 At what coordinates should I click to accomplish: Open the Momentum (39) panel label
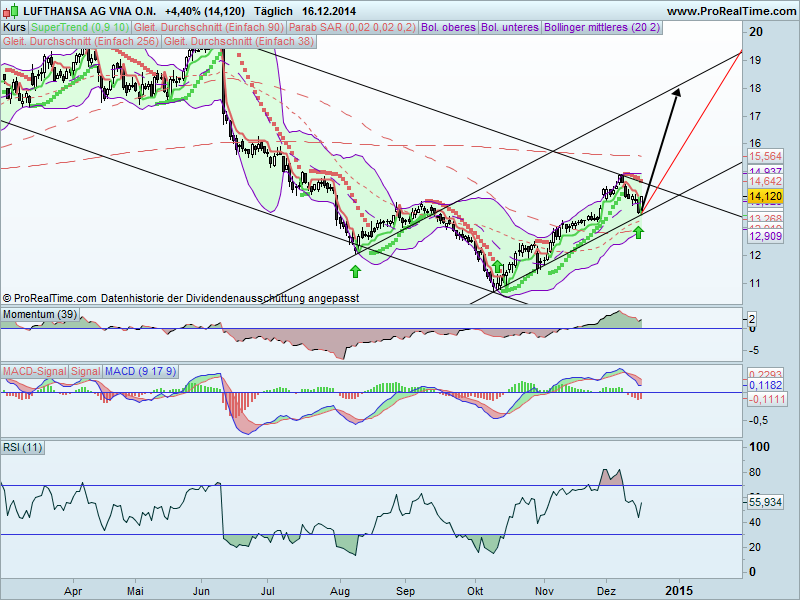pos(40,314)
